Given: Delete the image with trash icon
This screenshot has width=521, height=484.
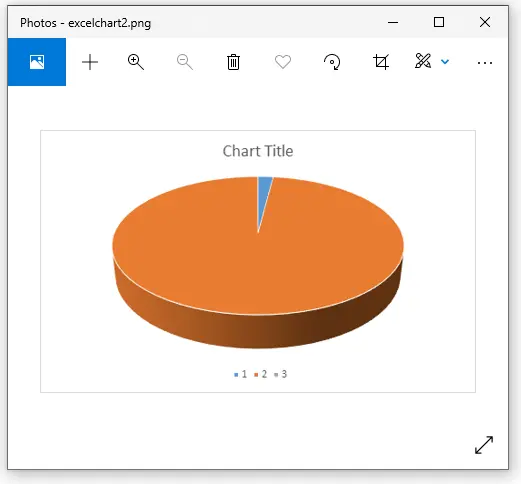Looking at the screenshot, I should [x=233, y=62].
